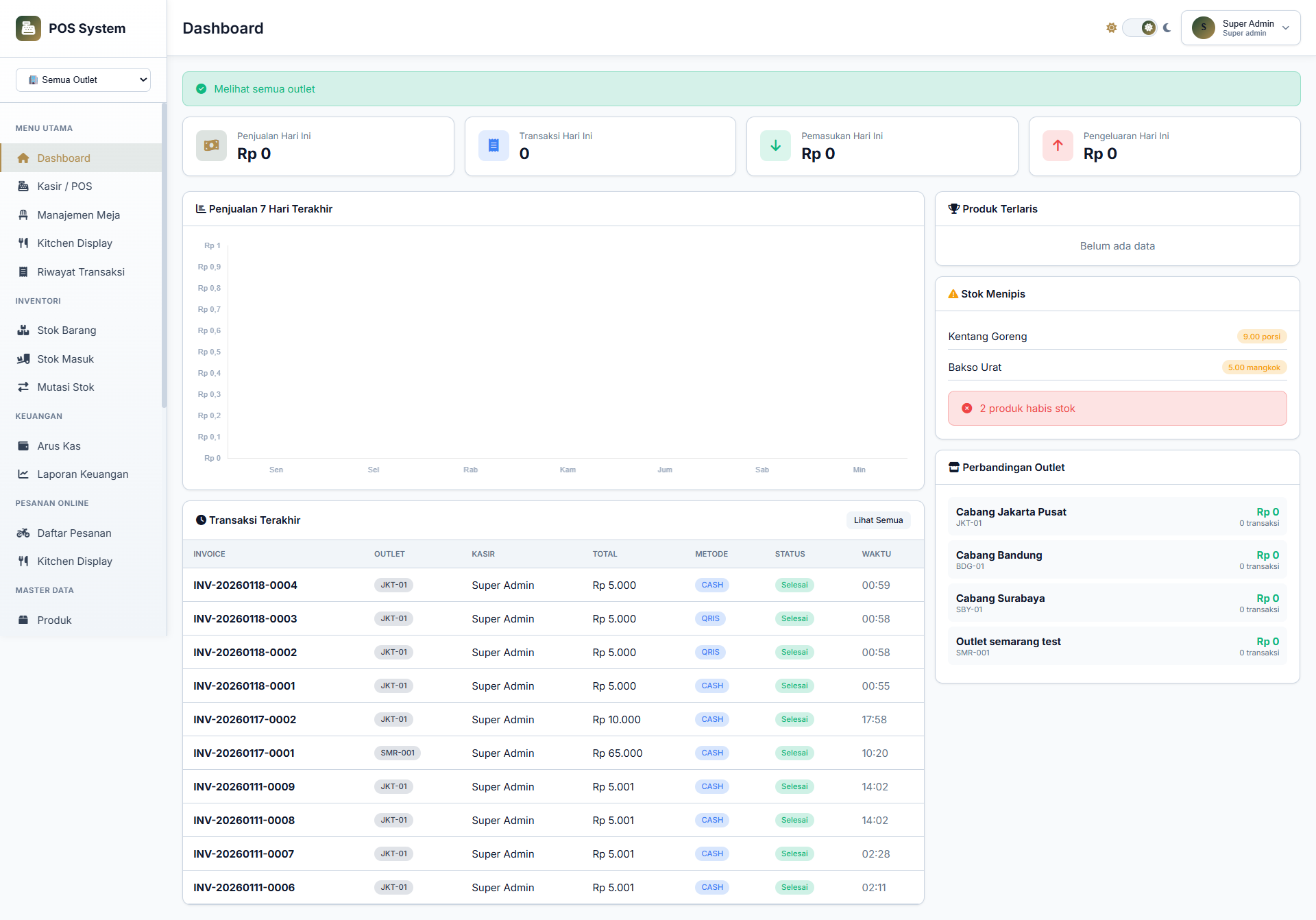This screenshot has height=920, width=1316.
Task: Click the Kitchen Display icon under Menu Utama
Action: (23, 243)
